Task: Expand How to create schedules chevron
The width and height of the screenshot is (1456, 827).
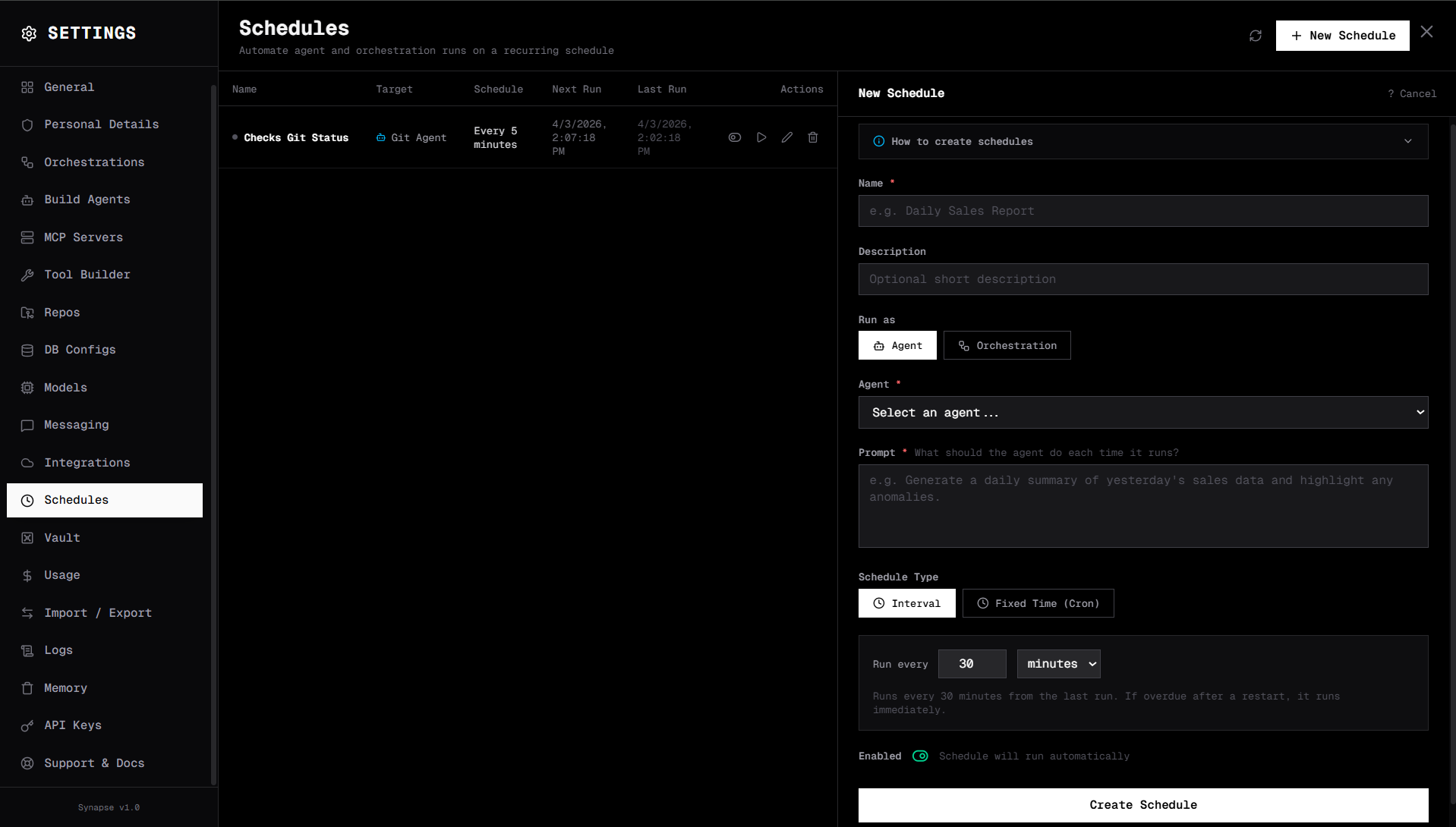Action: point(1408,142)
